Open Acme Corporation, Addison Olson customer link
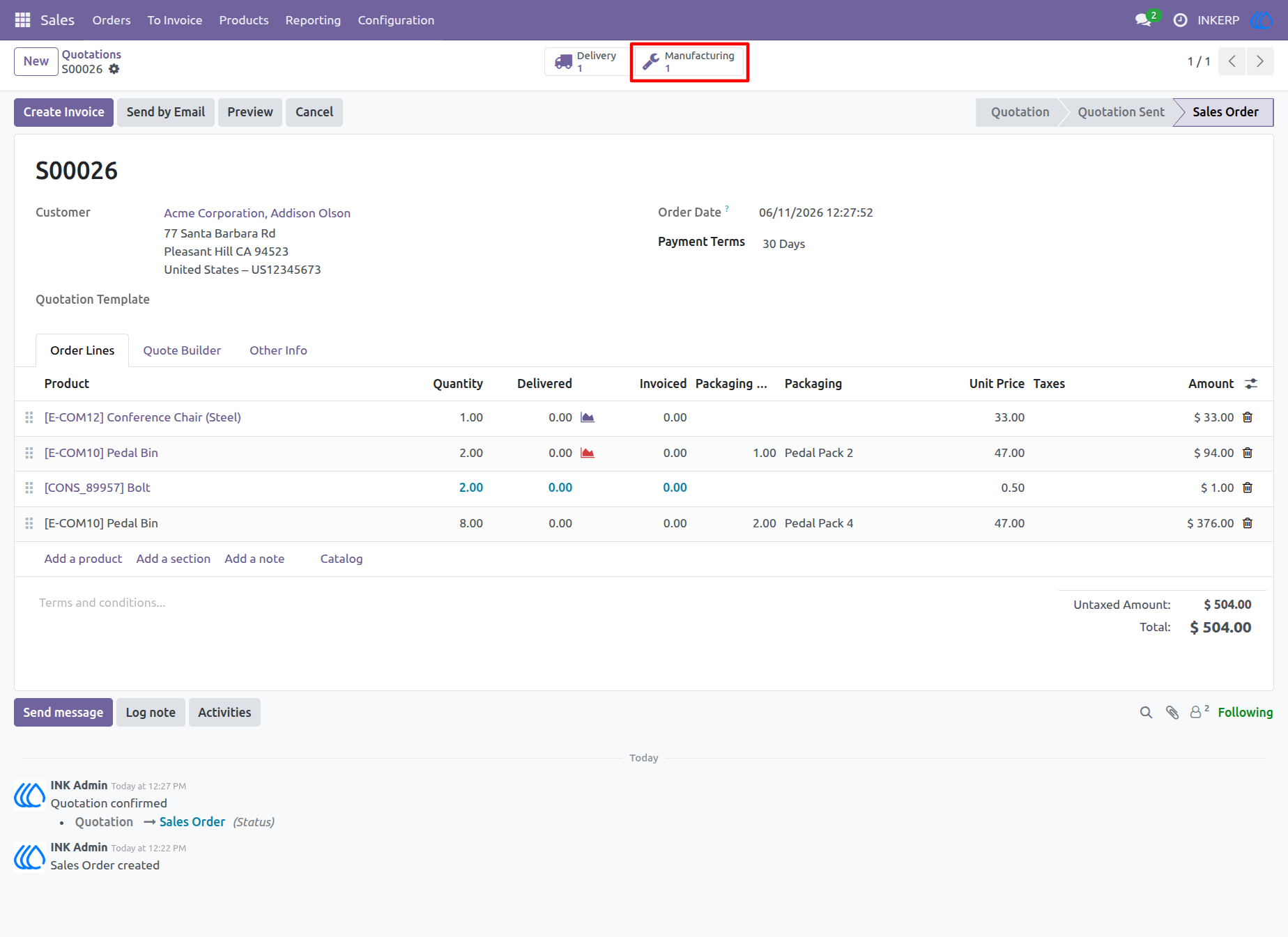This screenshot has width=1288, height=937. pyautogui.click(x=257, y=213)
